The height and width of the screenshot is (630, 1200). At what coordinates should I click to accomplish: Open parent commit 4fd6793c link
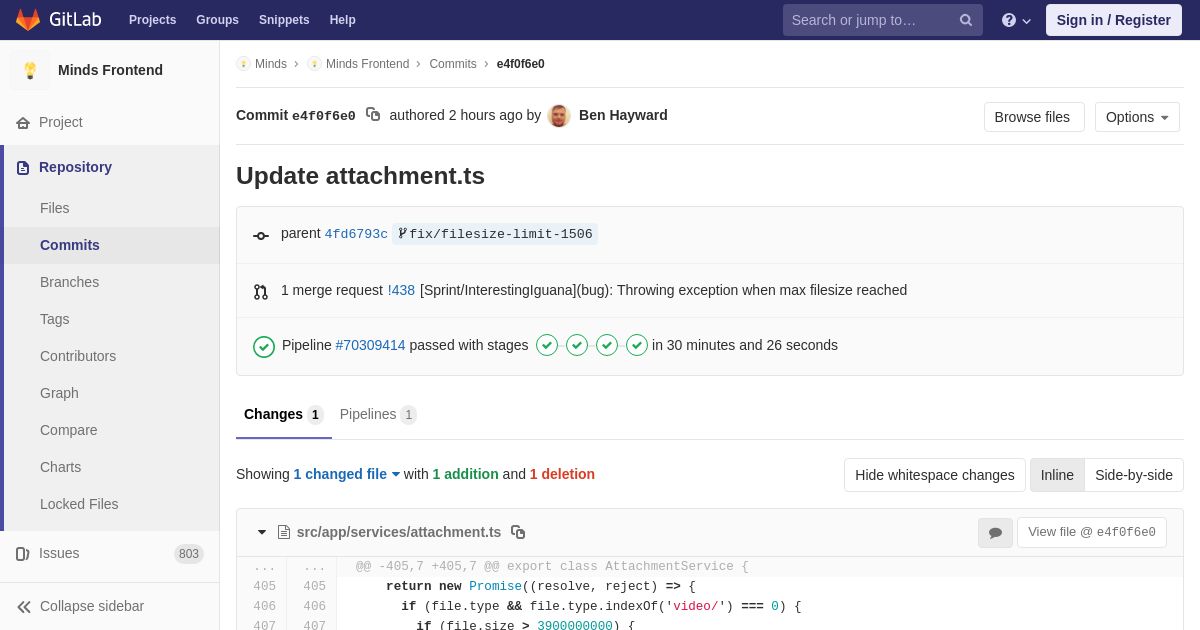(x=356, y=234)
